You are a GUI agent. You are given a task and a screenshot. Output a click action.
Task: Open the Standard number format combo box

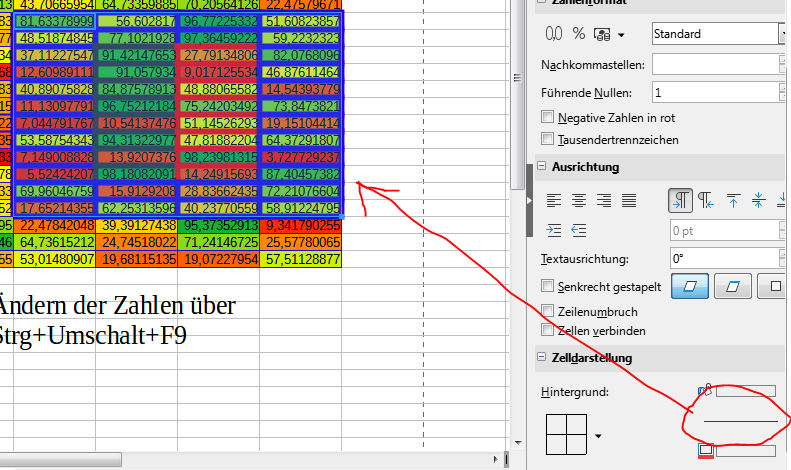coord(718,34)
